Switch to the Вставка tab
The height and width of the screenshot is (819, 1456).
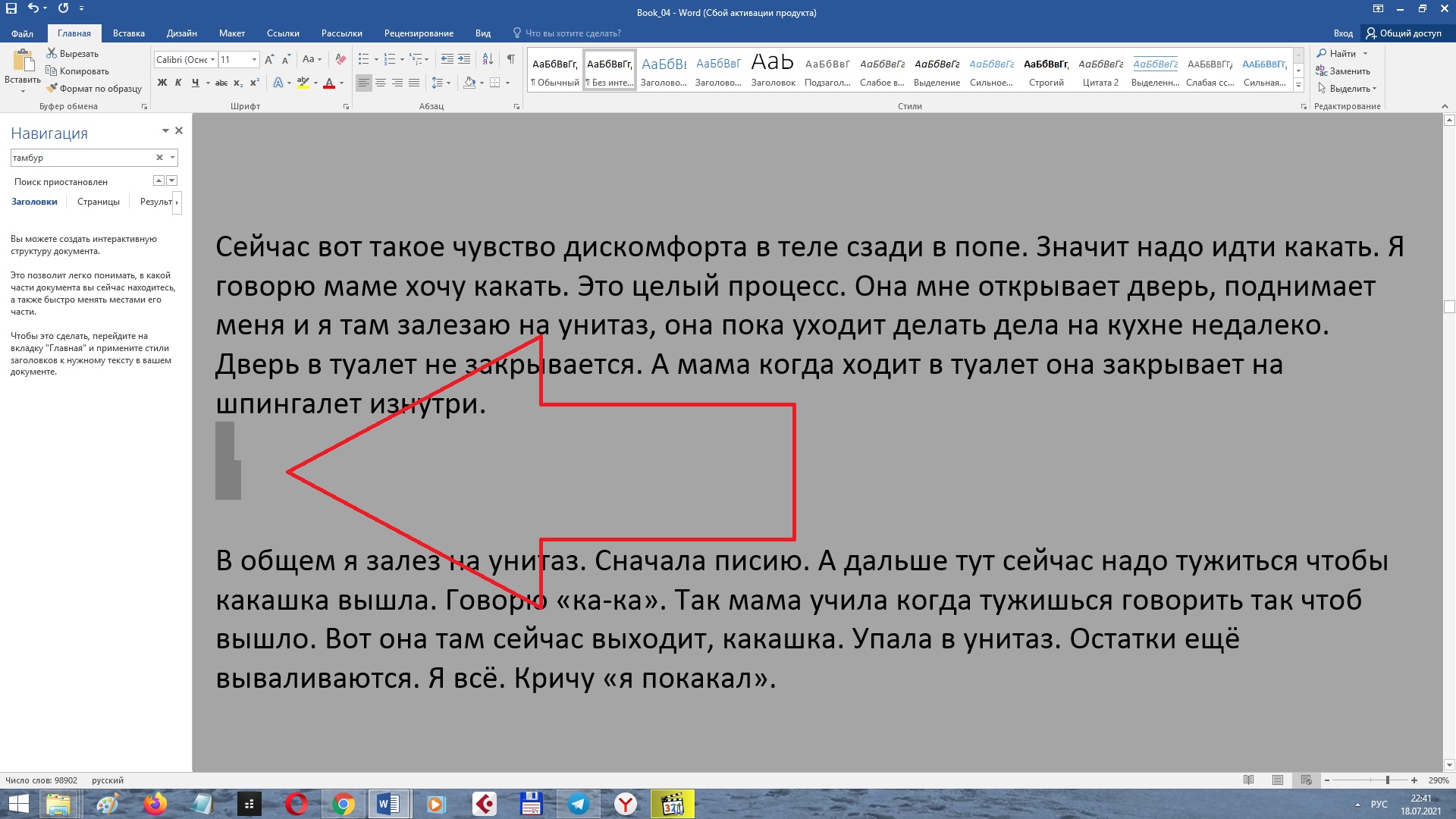[128, 33]
